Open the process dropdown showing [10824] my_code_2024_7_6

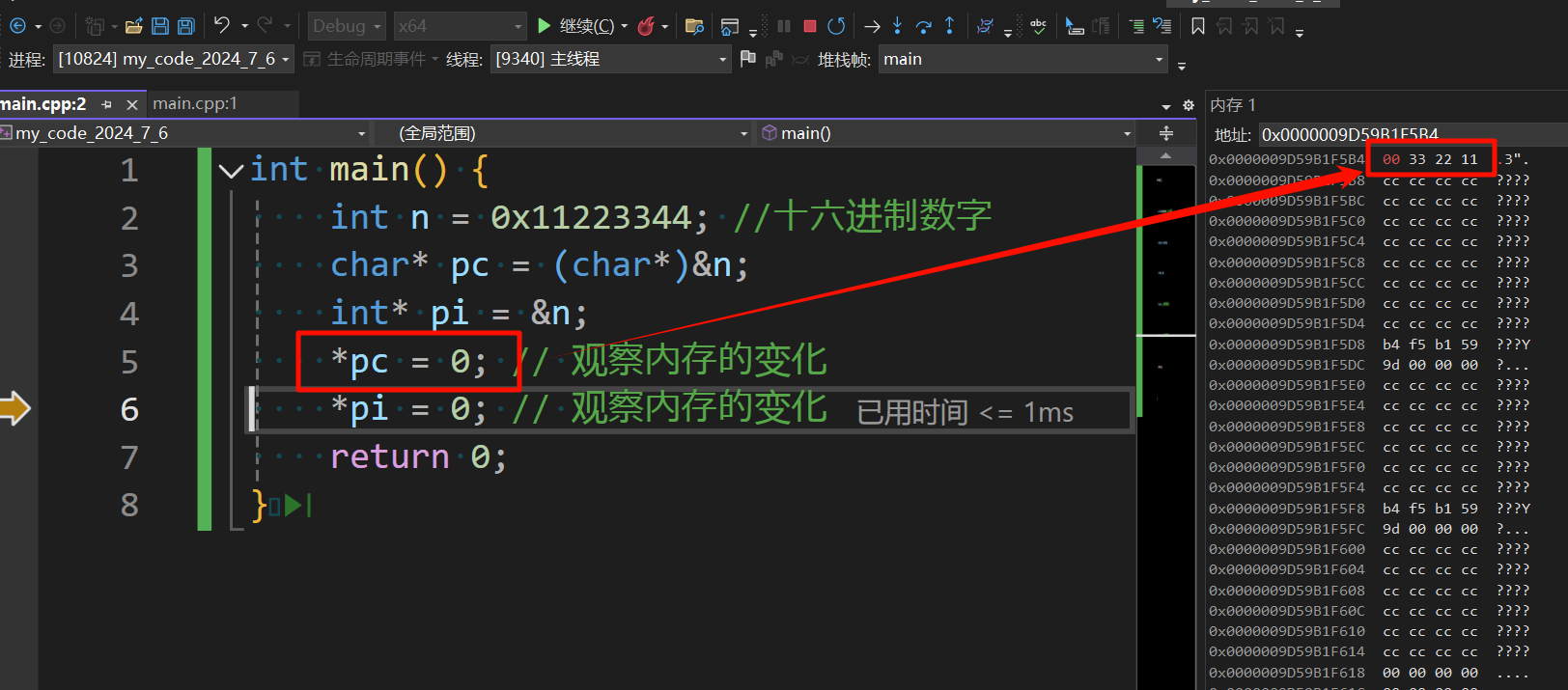tap(174, 59)
